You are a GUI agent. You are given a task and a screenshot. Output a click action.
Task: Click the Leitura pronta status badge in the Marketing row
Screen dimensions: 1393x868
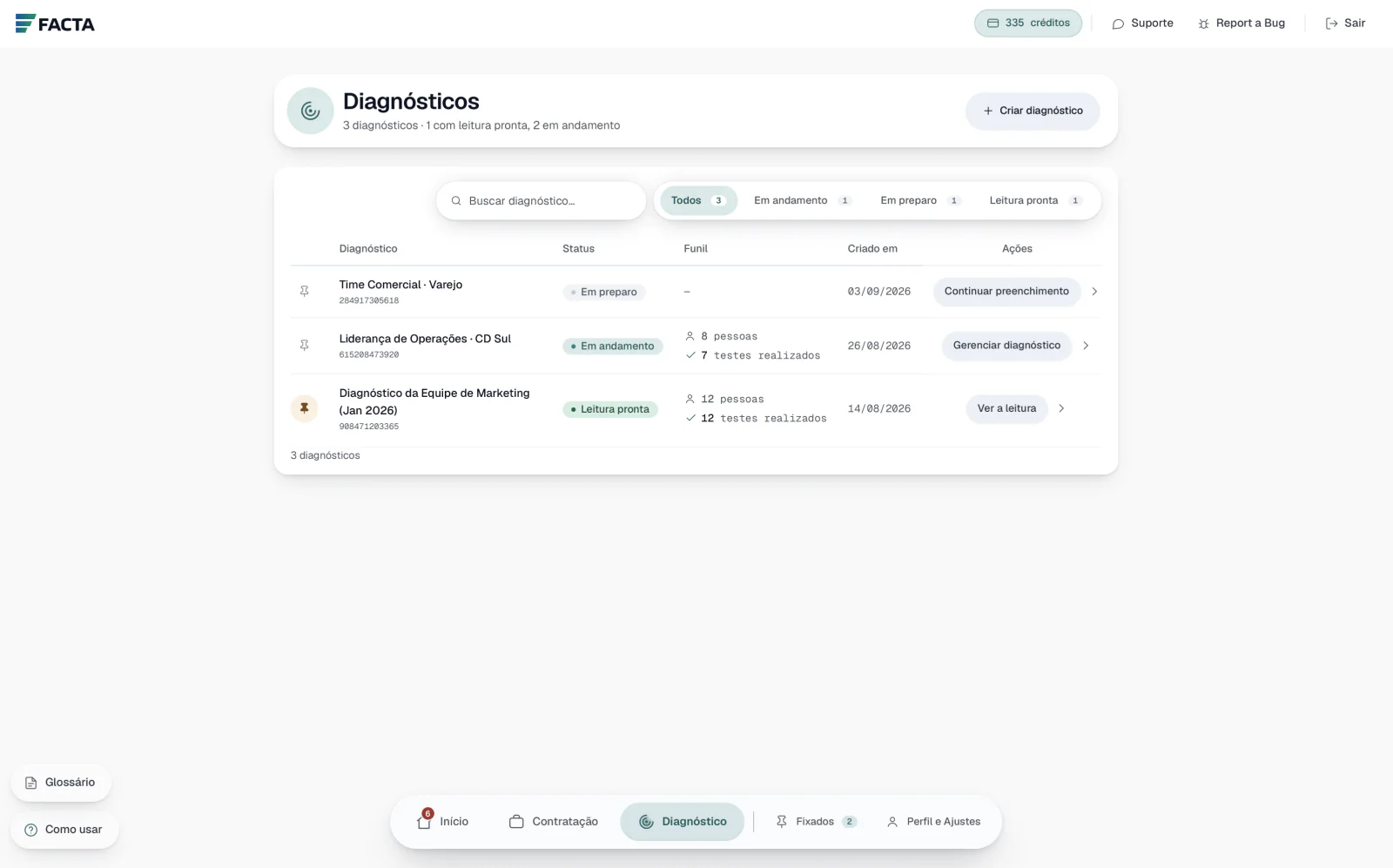click(610, 409)
